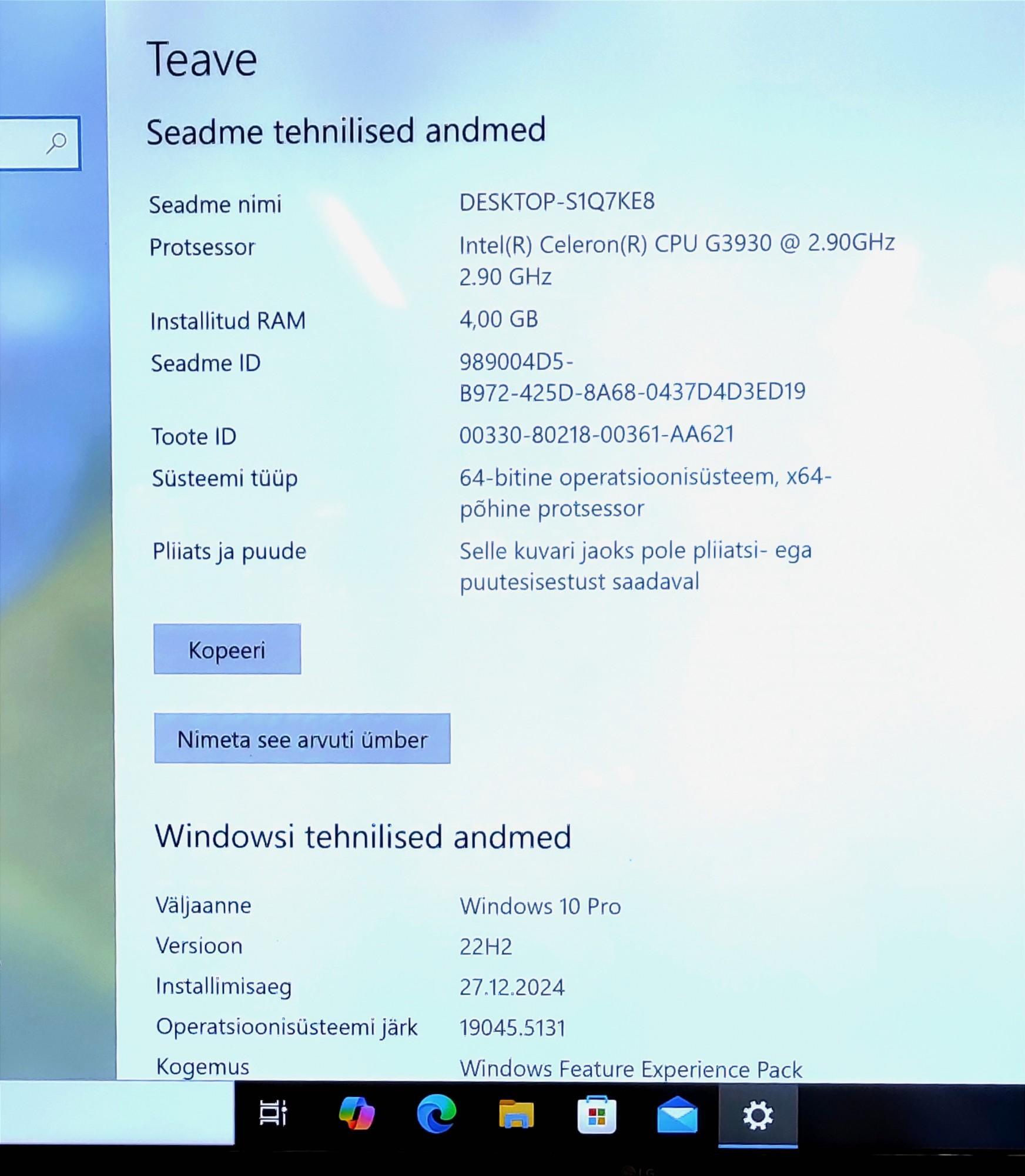Click the Kopeeri button
This screenshot has width=1025, height=1176.
point(227,649)
